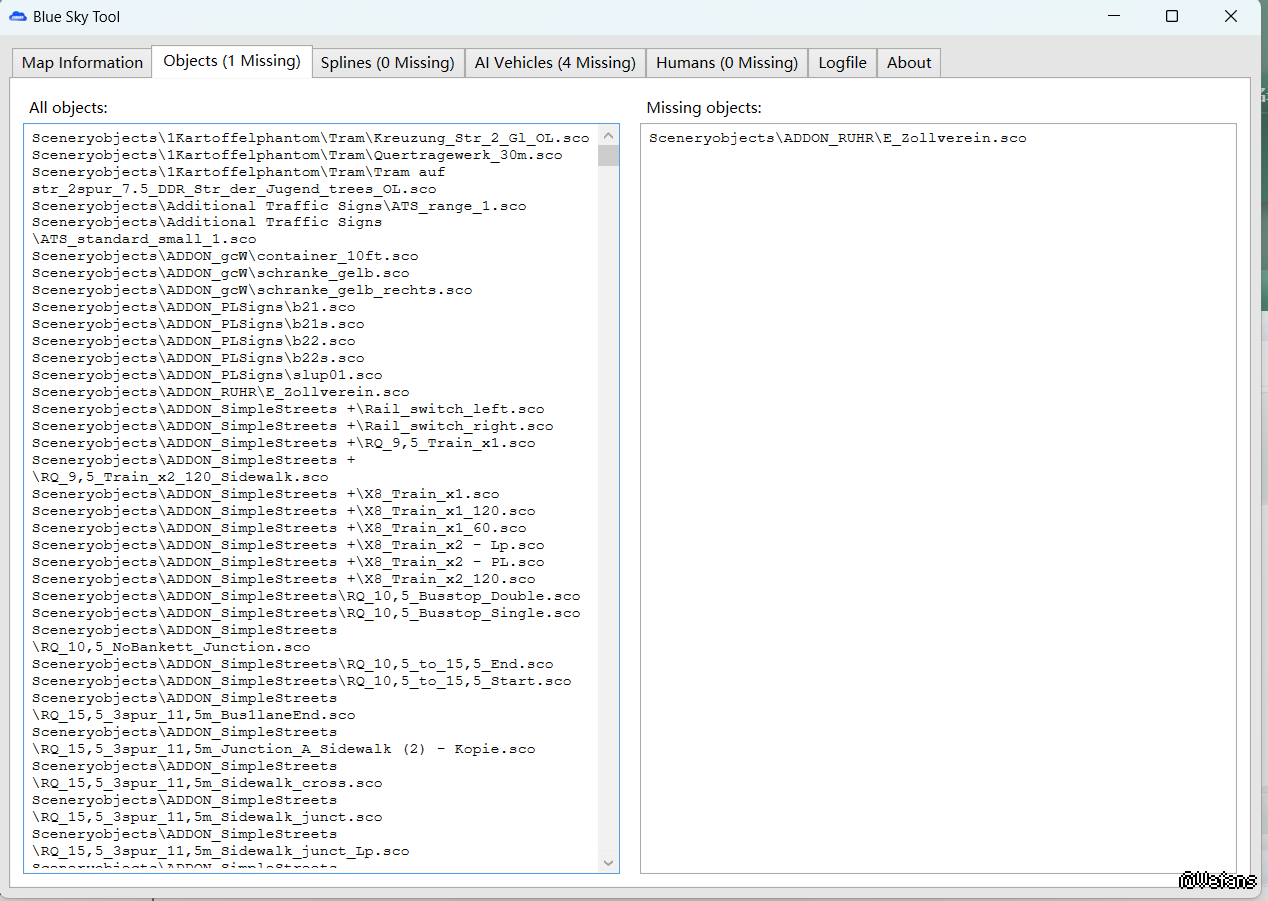This screenshot has width=1268, height=901.
Task: Click the Blue Sky Tool cloud icon
Action: 18,17
